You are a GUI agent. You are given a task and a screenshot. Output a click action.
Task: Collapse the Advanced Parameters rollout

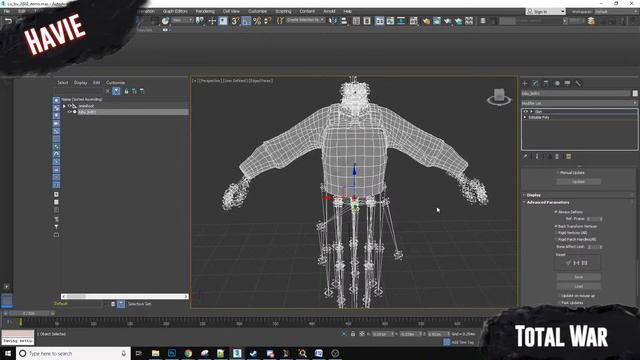click(x=547, y=202)
